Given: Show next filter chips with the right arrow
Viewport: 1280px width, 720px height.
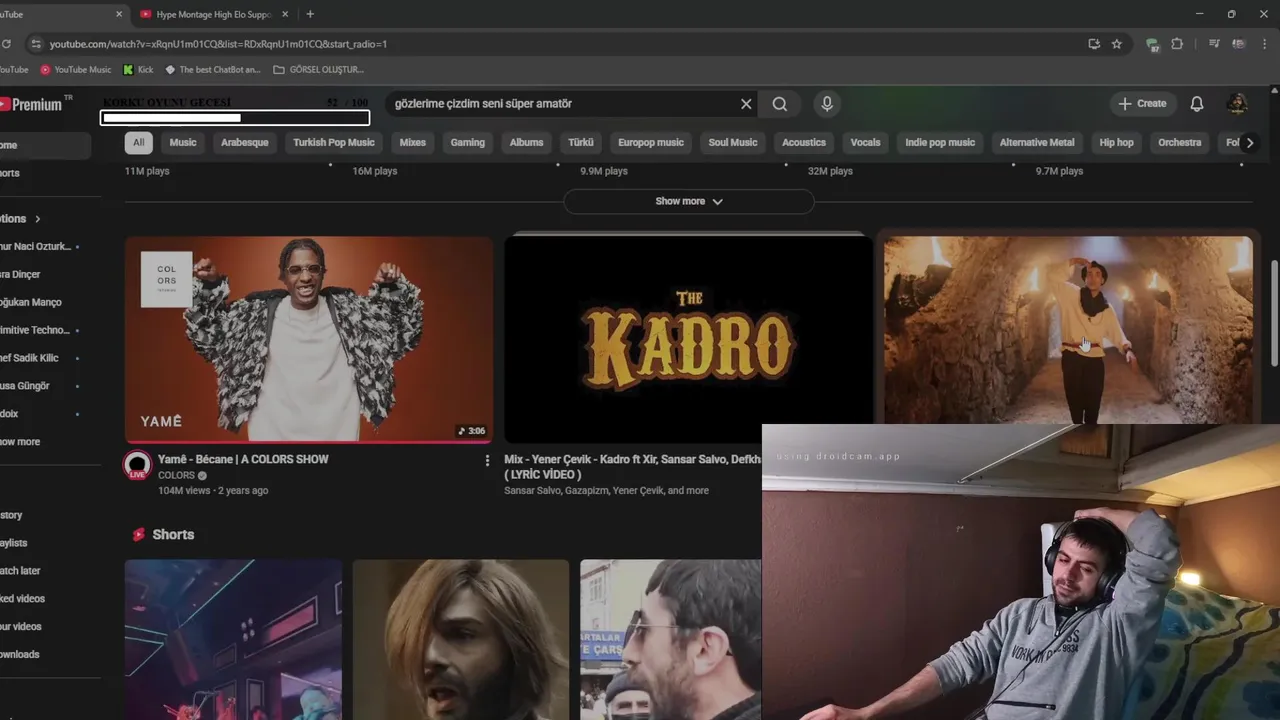Looking at the screenshot, I should [1249, 143].
